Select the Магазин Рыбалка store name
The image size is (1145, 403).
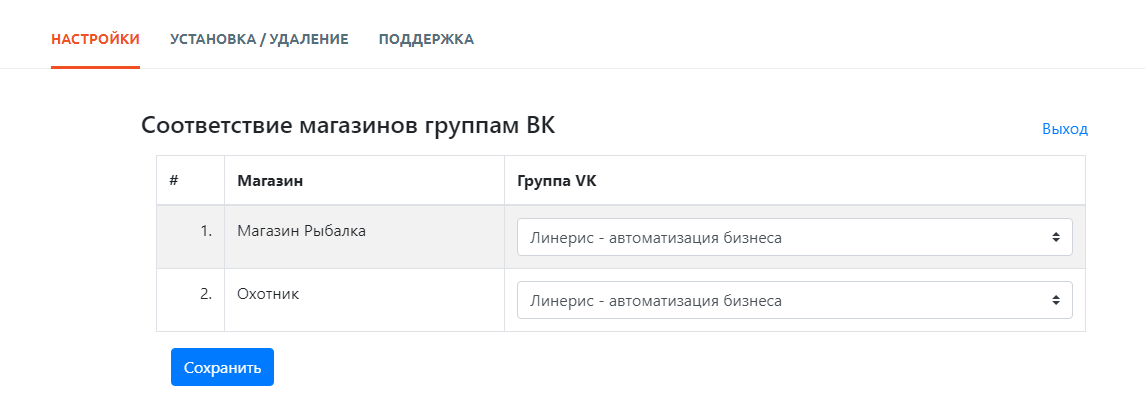tap(301, 231)
